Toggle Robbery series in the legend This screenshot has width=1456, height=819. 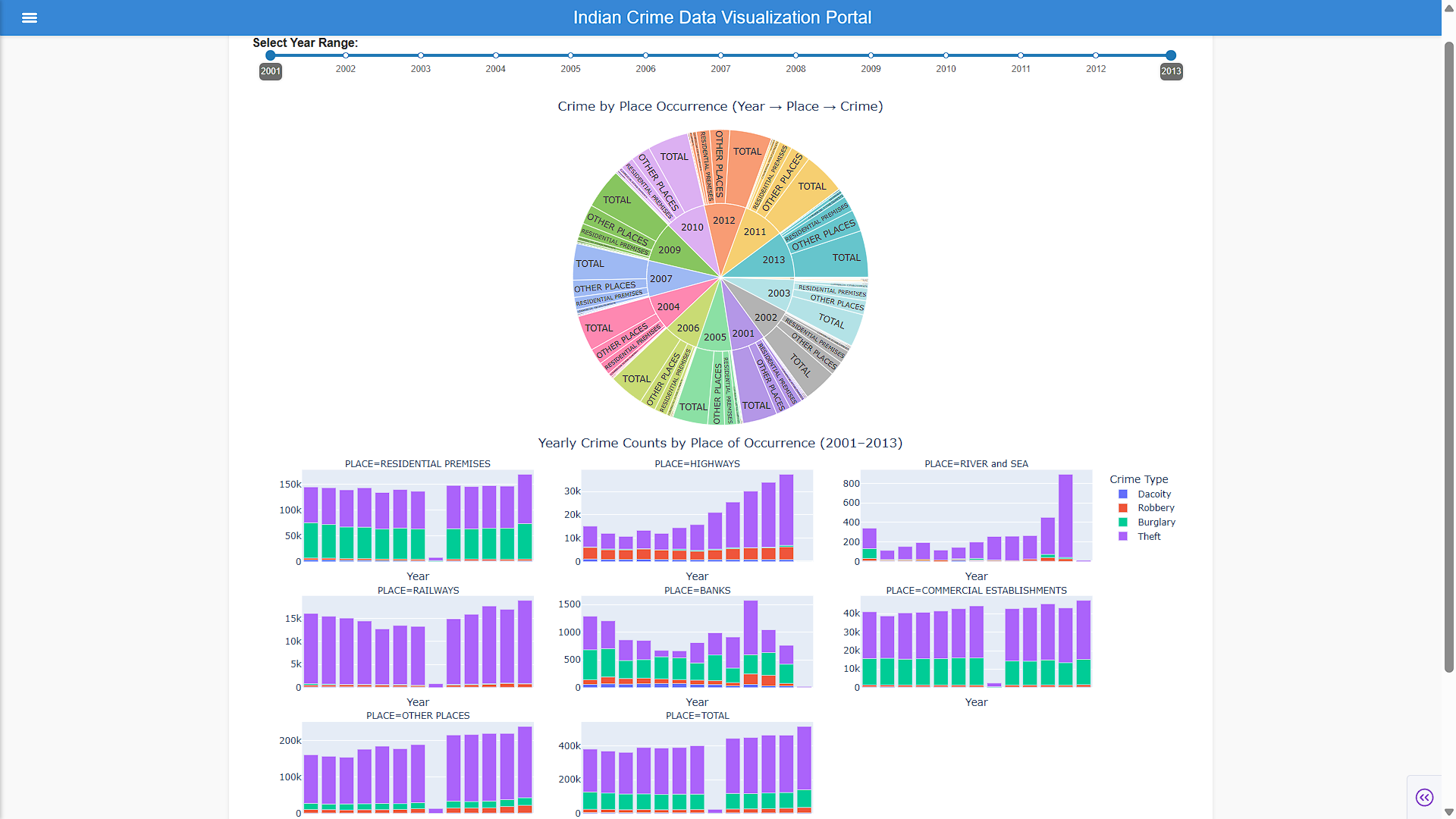pos(1146,508)
